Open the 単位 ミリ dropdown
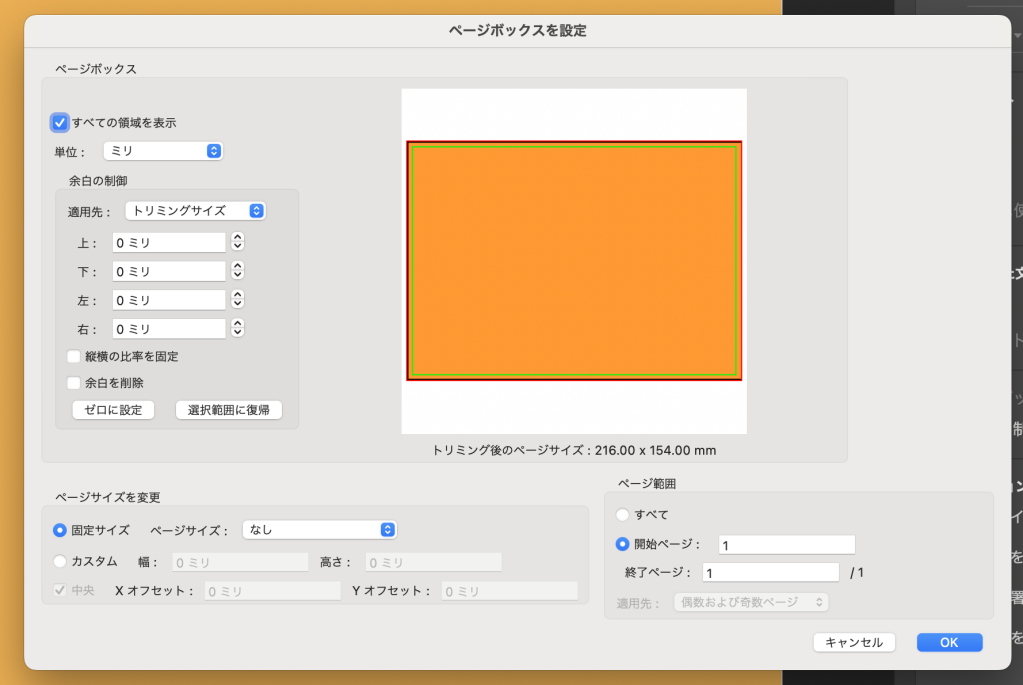 coord(162,151)
